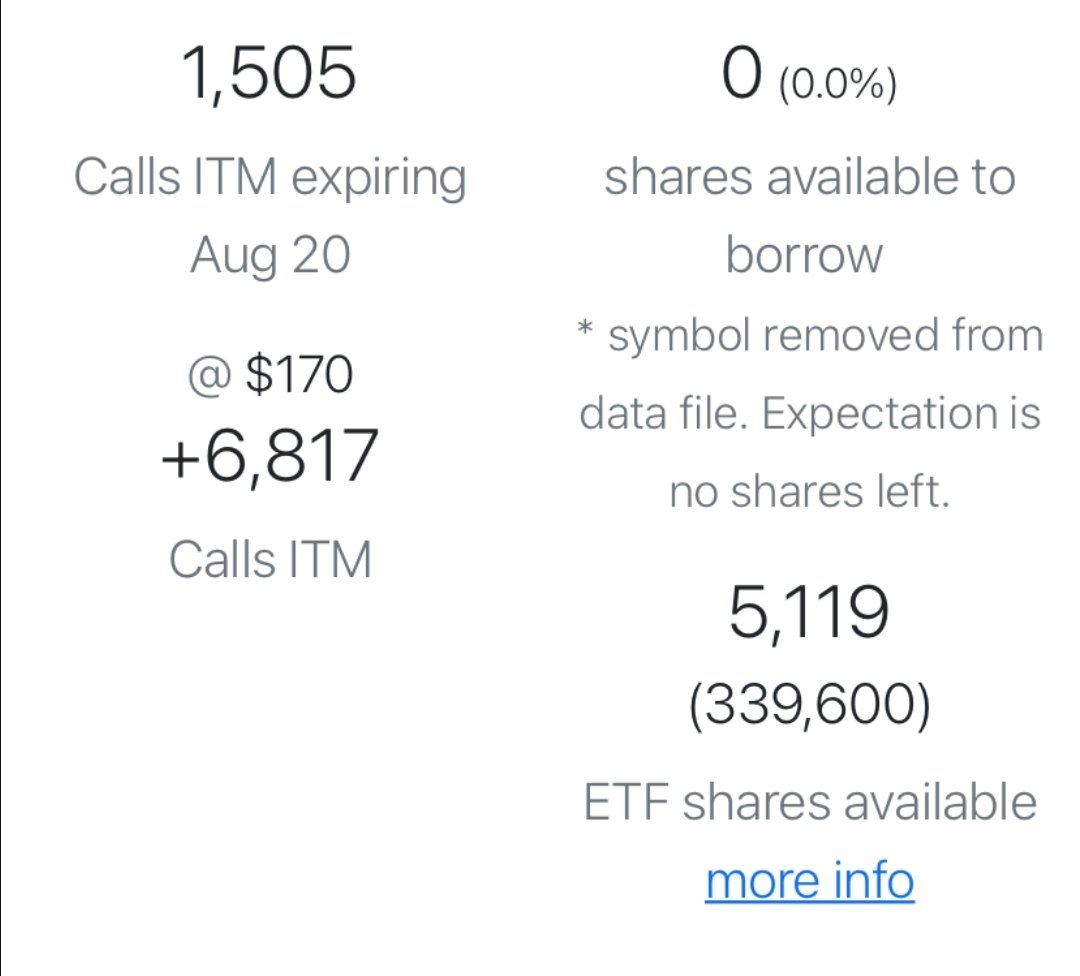Screen dimensions: 1080x976
Task: Tap the 5,119 ETF shares number
Action: coord(809,613)
